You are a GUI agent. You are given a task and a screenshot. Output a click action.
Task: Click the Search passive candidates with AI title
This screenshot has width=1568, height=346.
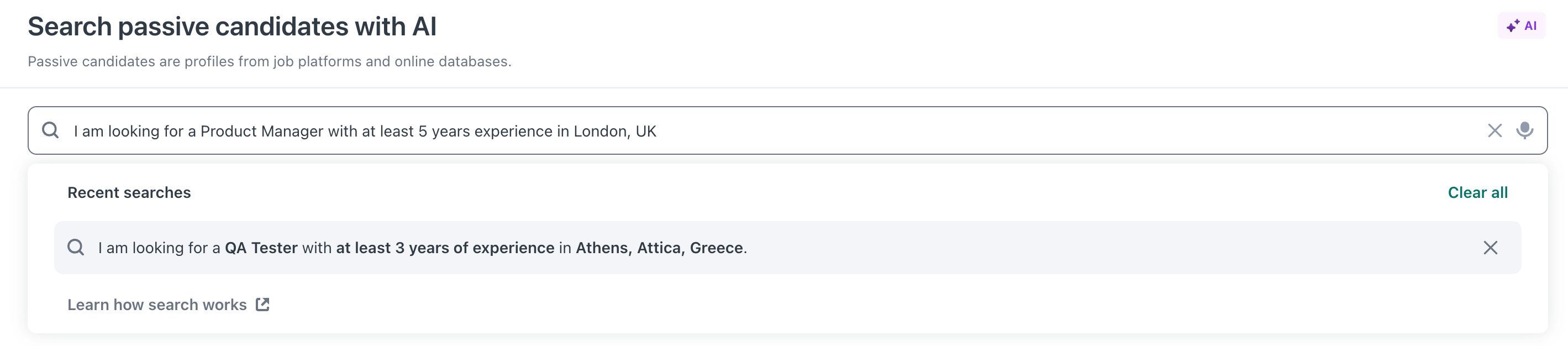coord(232,26)
